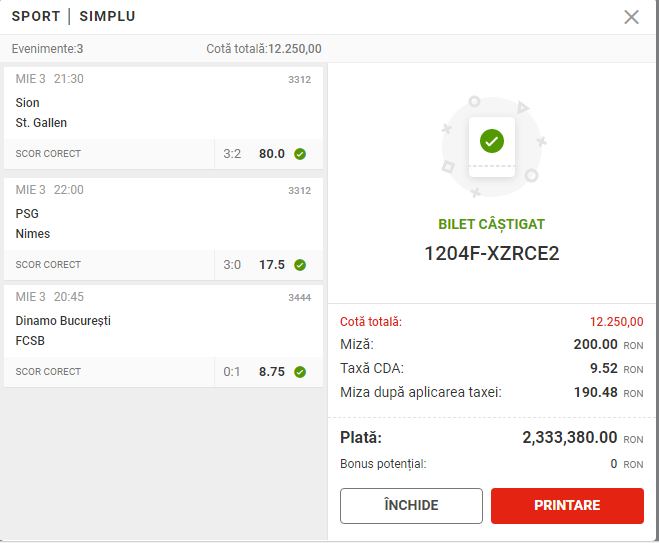Click ticket code 1204F-XZRCE2

point(492,253)
